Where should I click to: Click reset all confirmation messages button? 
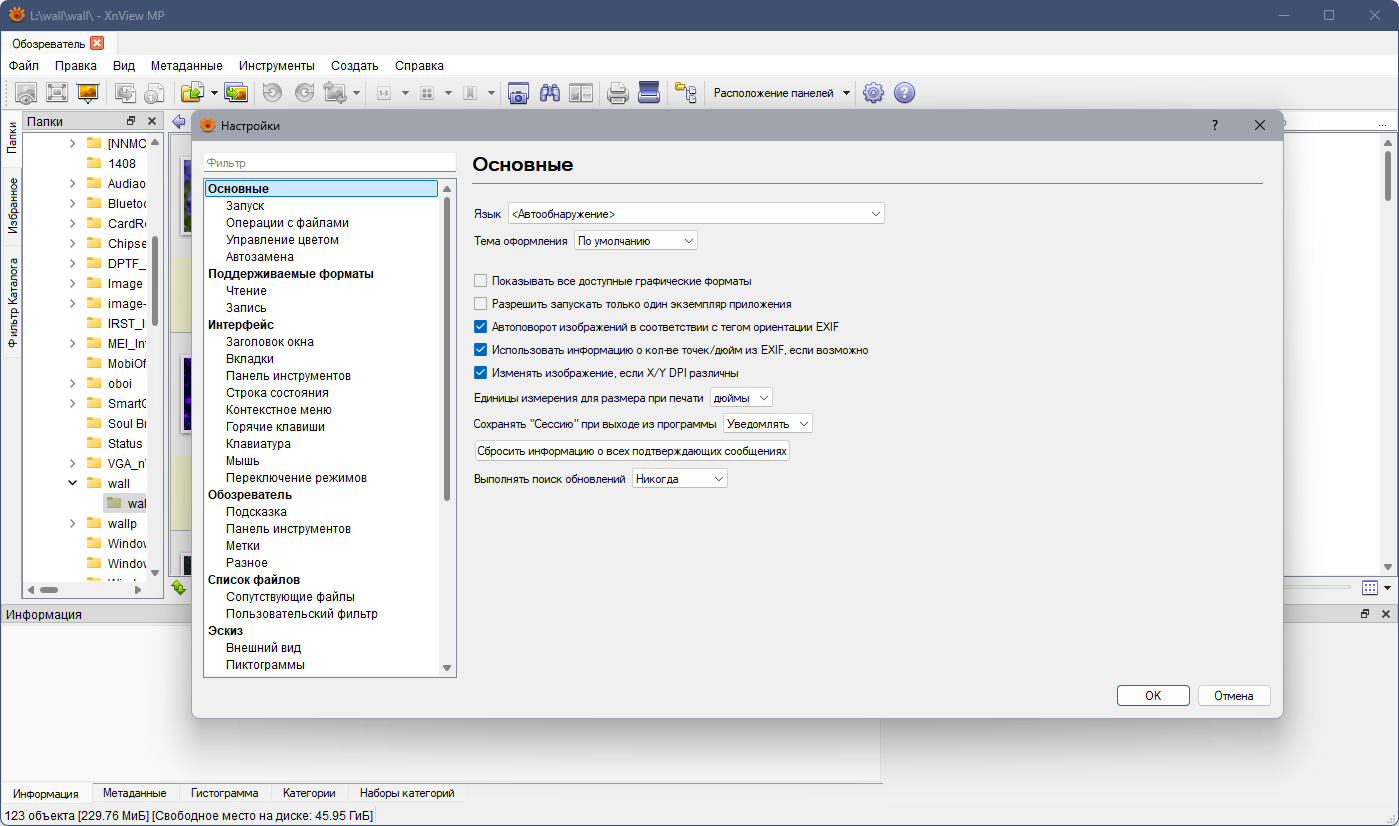633,452
